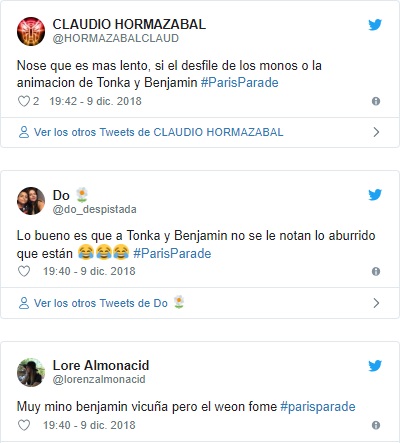Expand chevron beside Ver los otros Tweets de Do
400x443 pixels.
point(376,303)
